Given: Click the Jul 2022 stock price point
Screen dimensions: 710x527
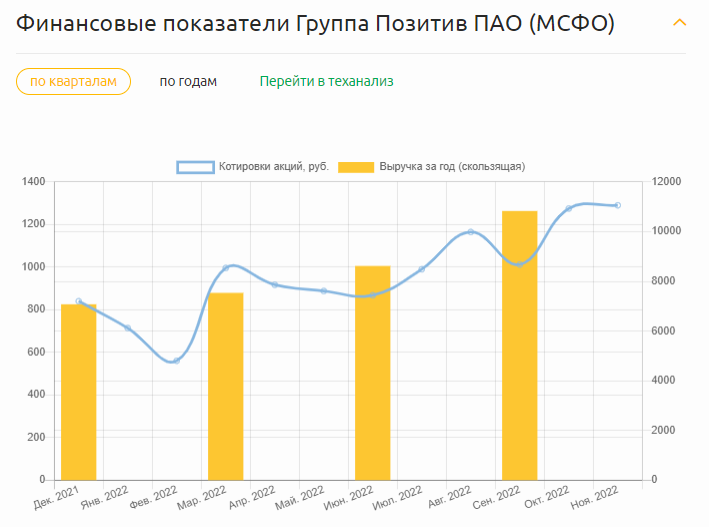Looking at the screenshot, I should tap(422, 269).
